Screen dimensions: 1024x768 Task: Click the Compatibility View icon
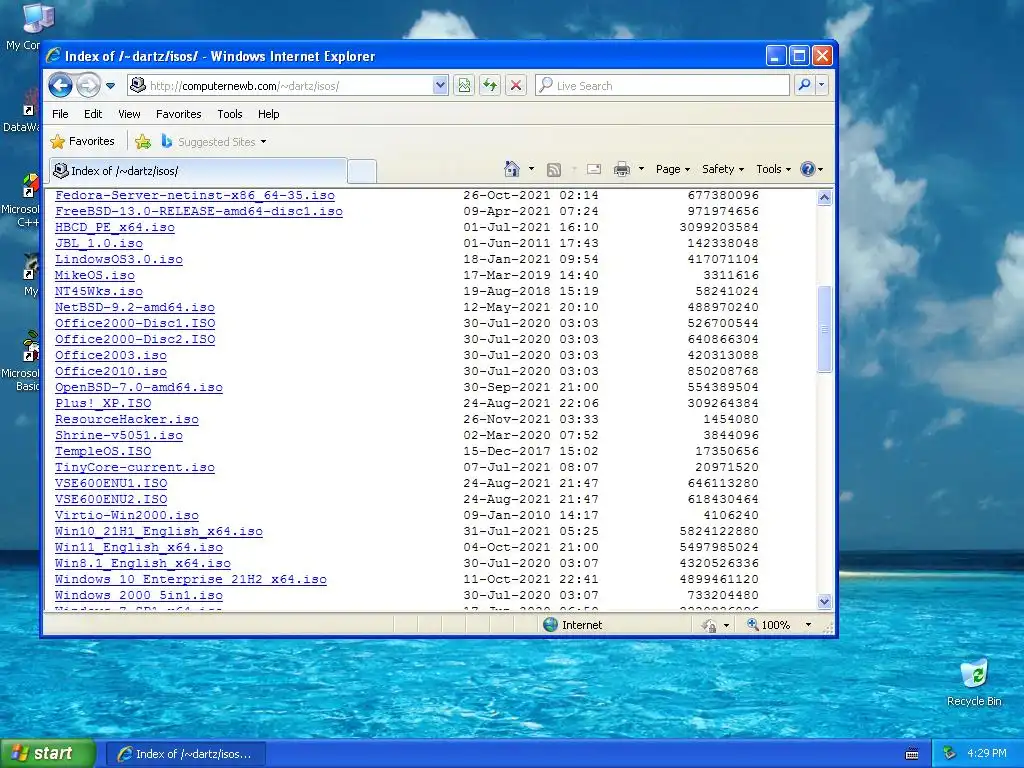pos(464,86)
